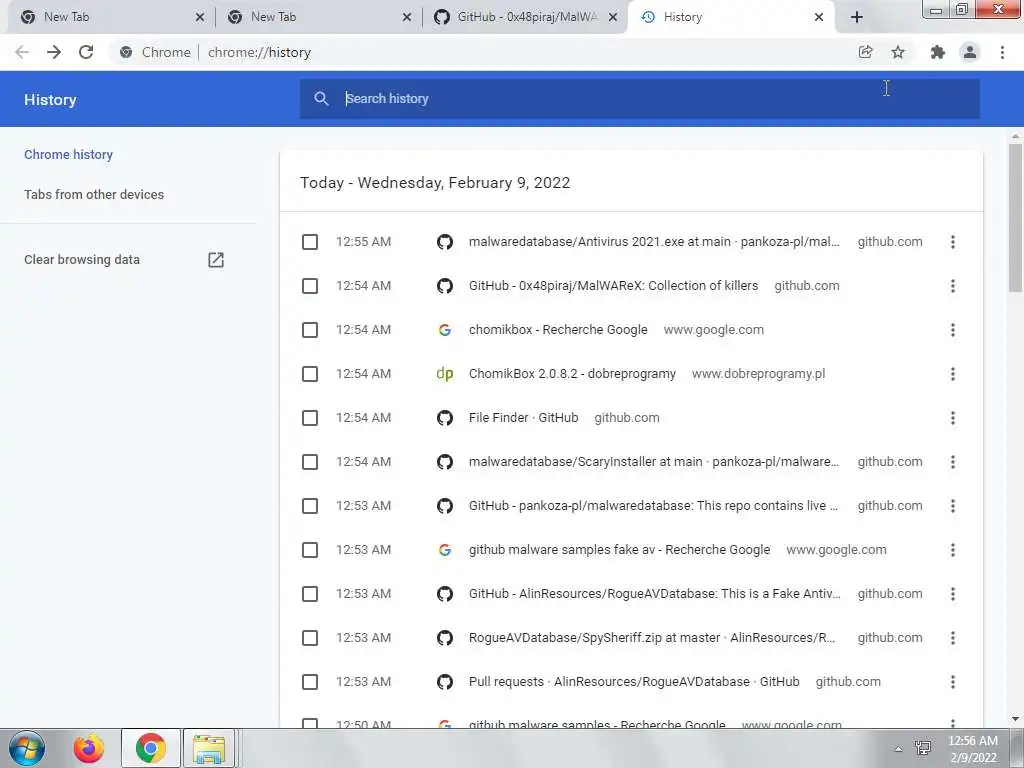Open the Windows Start orb
Screen dimensions: 1024x768
point(27,748)
